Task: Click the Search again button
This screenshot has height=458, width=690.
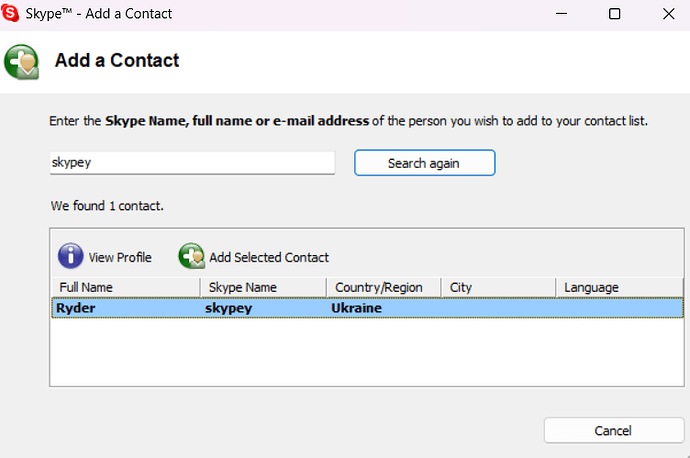Action: pyautogui.click(x=425, y=163)
